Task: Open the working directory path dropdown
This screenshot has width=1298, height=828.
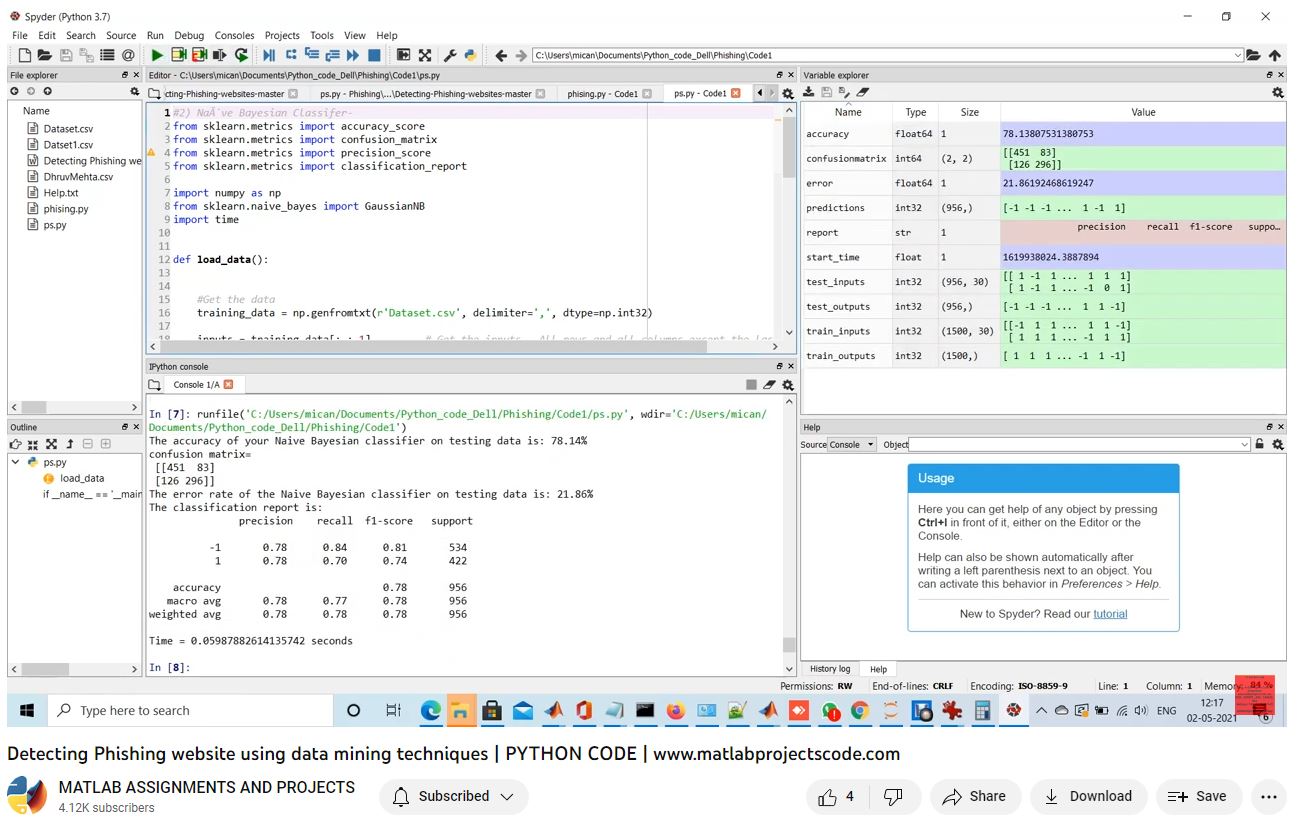Action: tap(1237, 56)
